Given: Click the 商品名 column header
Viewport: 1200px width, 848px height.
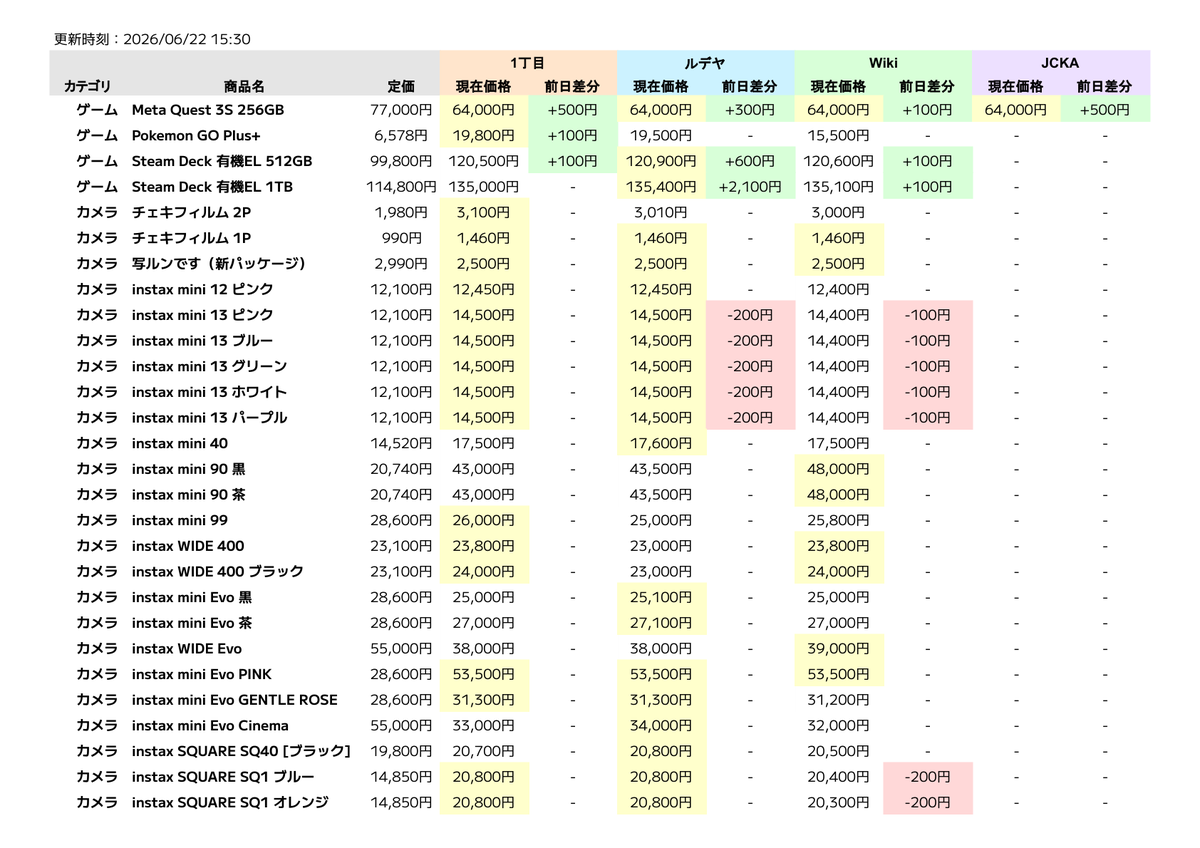Looking at the screenshot, I should pos(244,87).
